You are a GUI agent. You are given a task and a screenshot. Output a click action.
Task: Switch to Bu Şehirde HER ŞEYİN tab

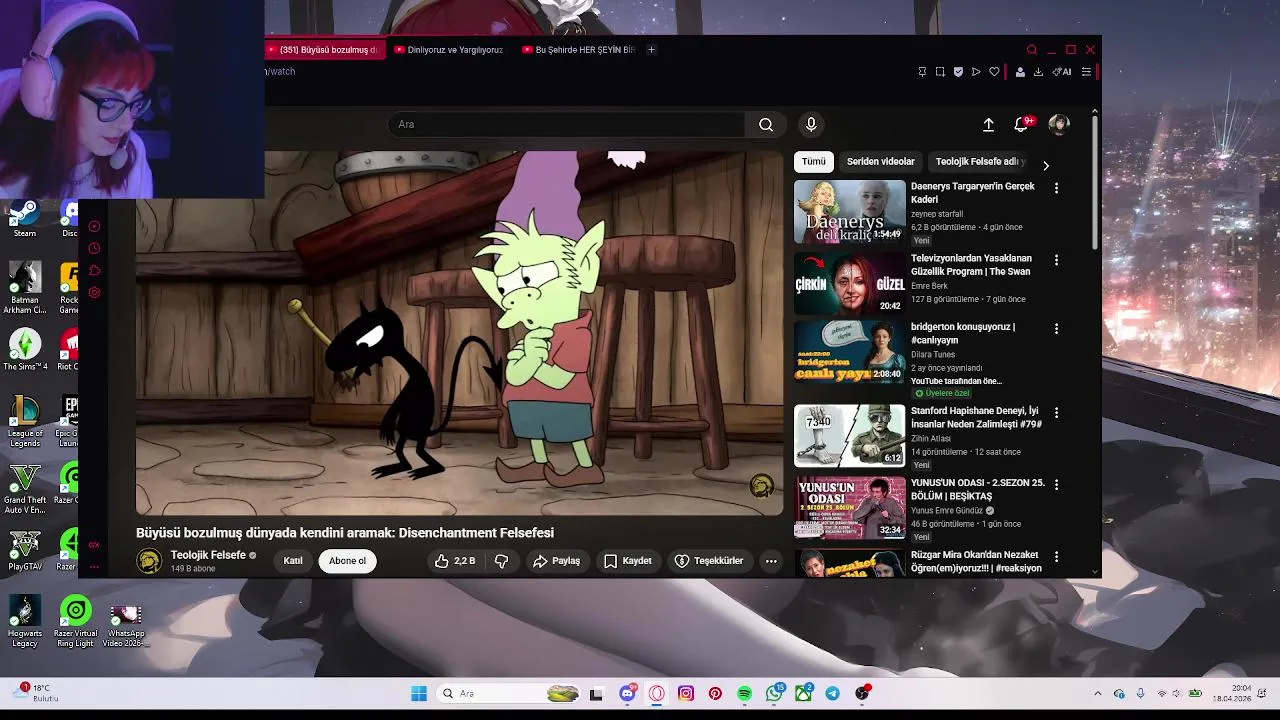[x=580, y=49]
